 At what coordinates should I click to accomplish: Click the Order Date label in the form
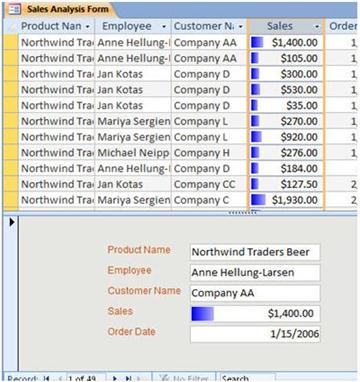point(131,332)
